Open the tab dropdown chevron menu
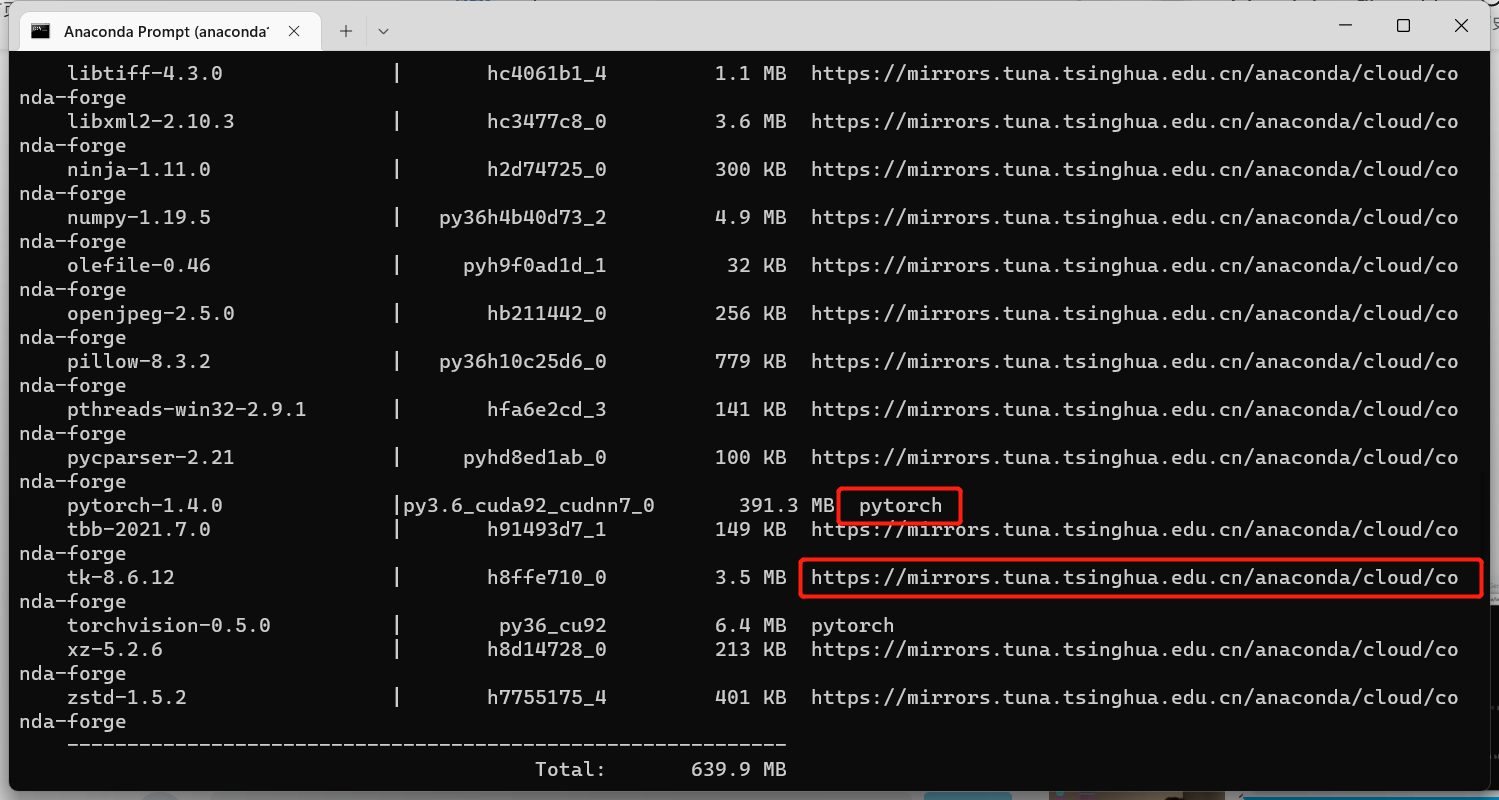The width and height of the screenshot is (1499, 800). 383,31
